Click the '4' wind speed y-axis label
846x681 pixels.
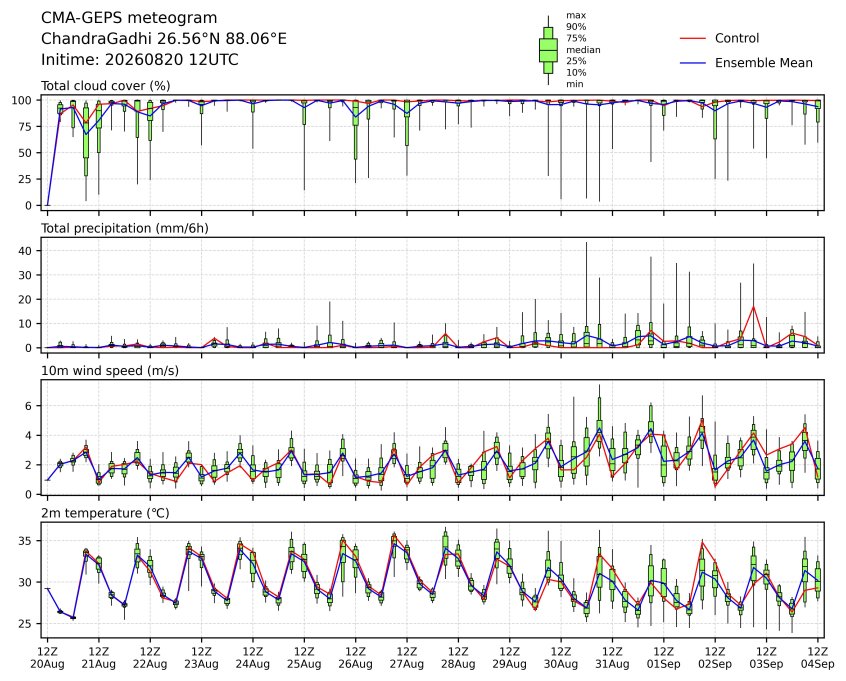(x=29, y=435)
